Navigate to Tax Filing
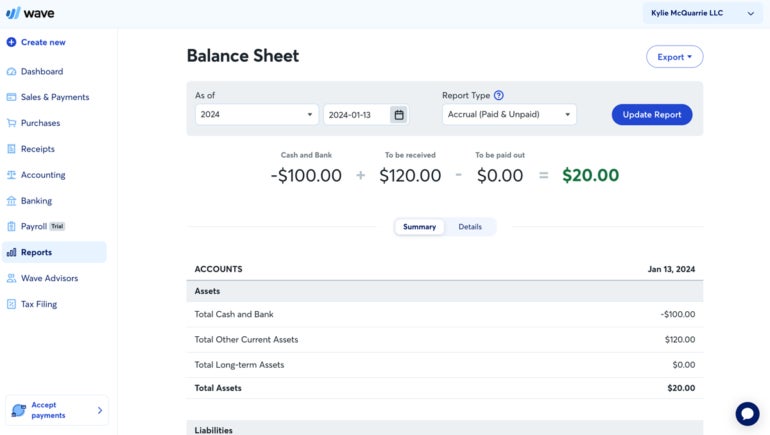The image size is (770, 435). [x=38, y=304]
